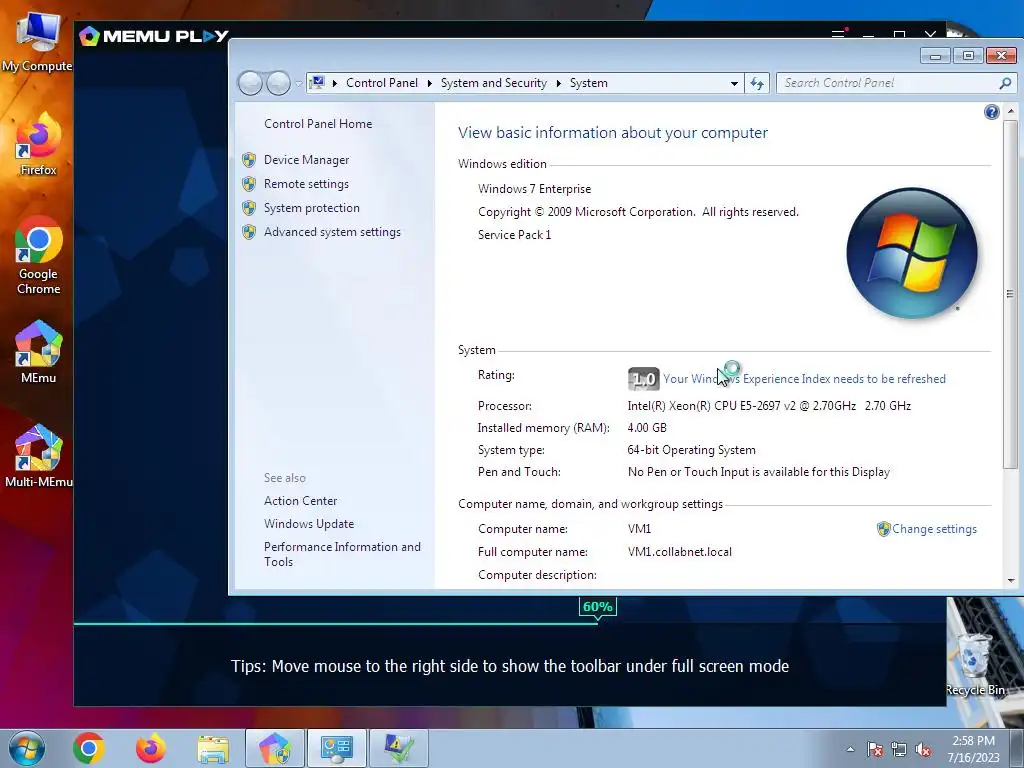Show hidden system tray icons
The width and height of the screenshot is (1024, 768).
[x=850, y=749]
